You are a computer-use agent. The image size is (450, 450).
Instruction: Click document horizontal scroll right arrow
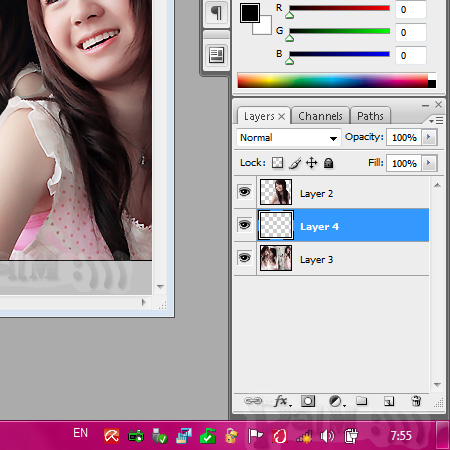(x=144, y=302)
